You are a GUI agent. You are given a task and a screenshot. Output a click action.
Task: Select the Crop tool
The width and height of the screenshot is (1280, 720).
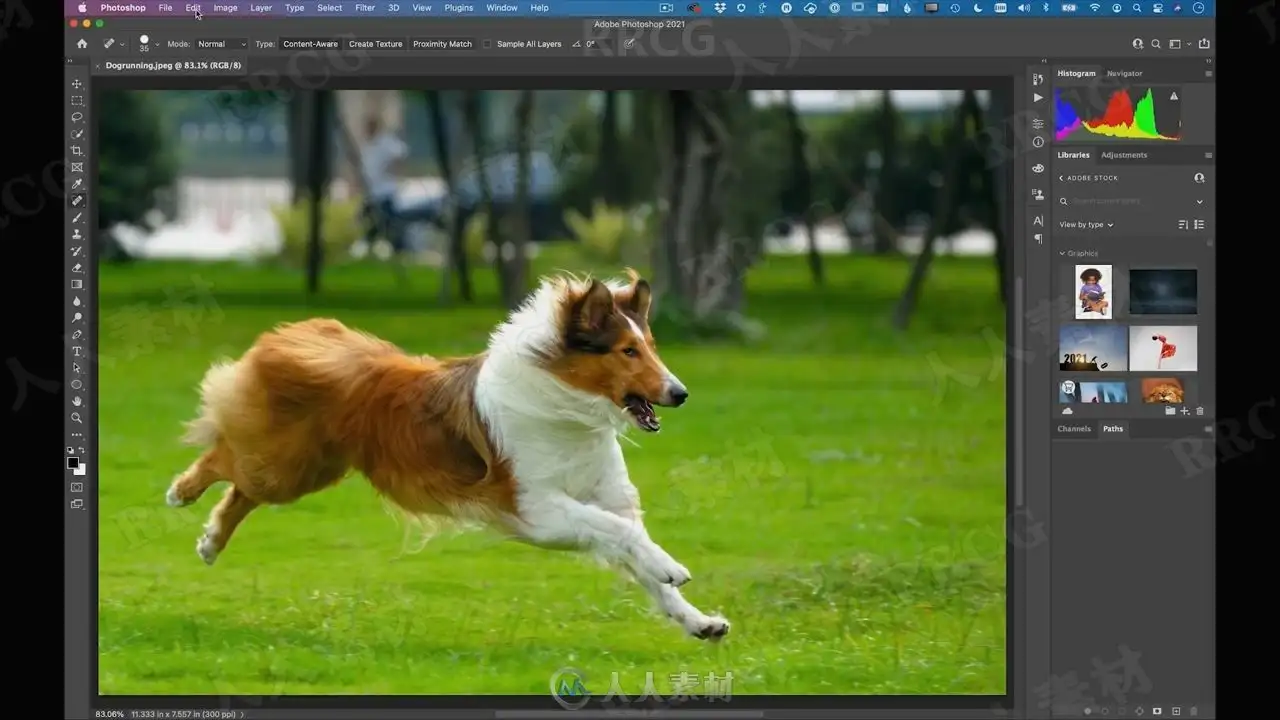[x=77, y=151]
